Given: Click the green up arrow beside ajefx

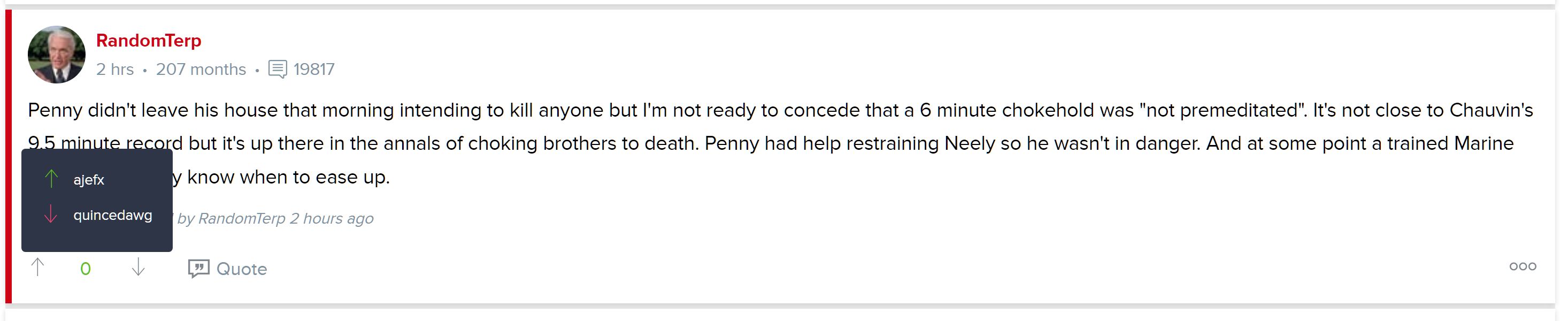Looking at the screenshot, I should coord(52,179).
